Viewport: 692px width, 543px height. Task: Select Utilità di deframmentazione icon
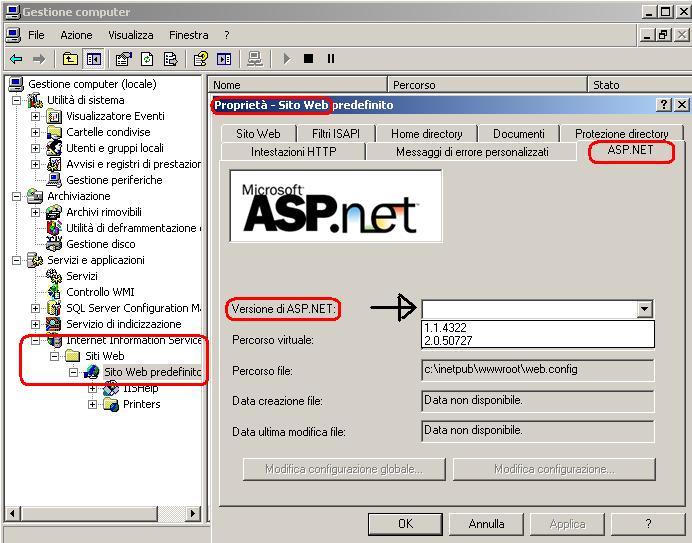[x=54, y=228]
